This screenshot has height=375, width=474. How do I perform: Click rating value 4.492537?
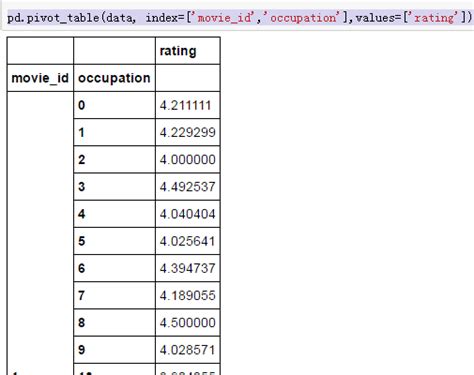pos(188,187)
